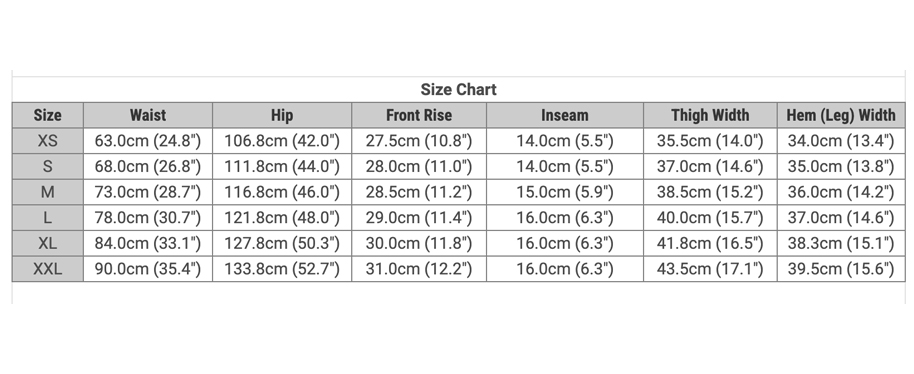914x374 pixels.
Task: Click the 15.0cm (5.9") inseam cell
Action: coord(565,192)
